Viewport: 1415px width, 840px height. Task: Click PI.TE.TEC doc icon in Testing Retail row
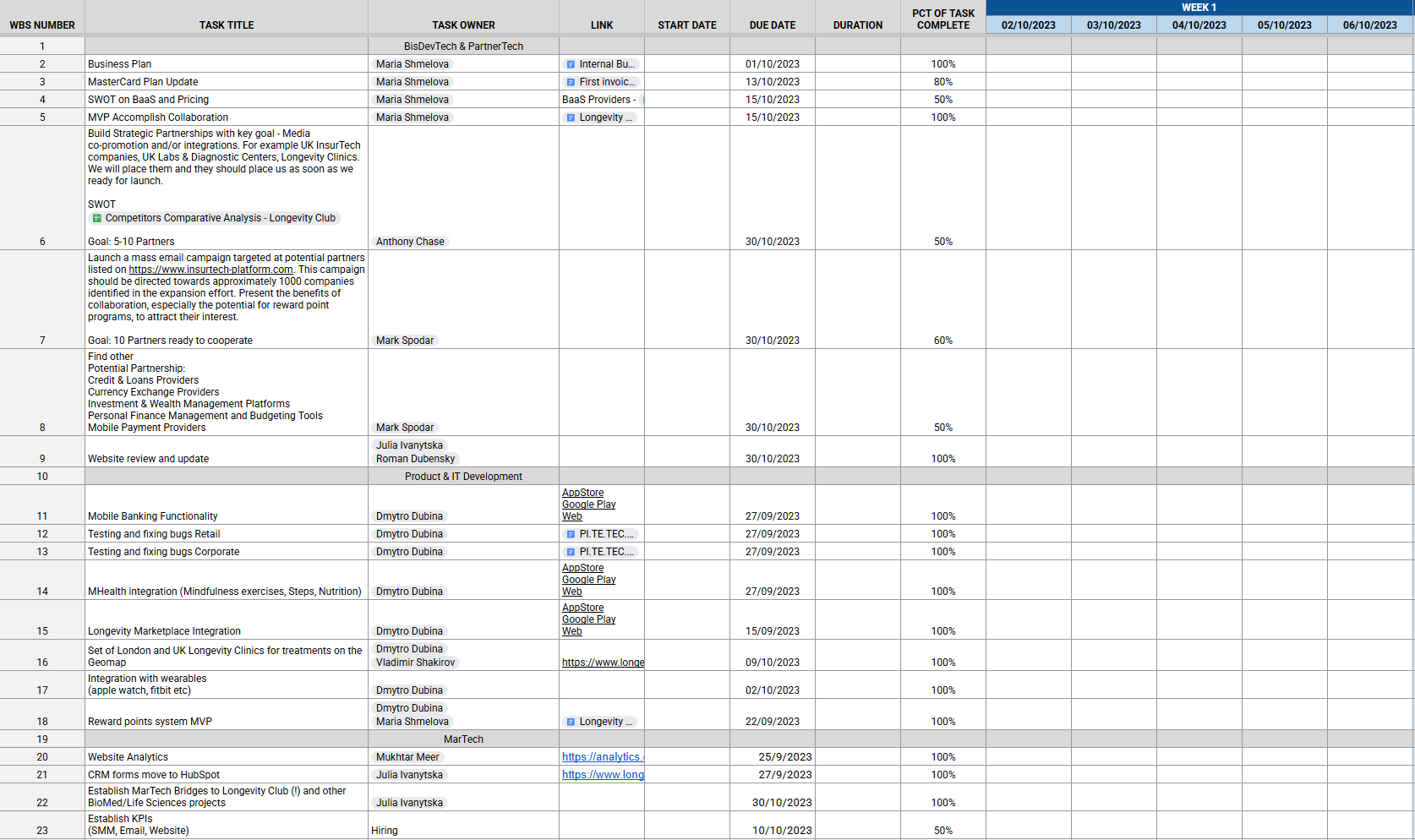[x=571, y=534]
